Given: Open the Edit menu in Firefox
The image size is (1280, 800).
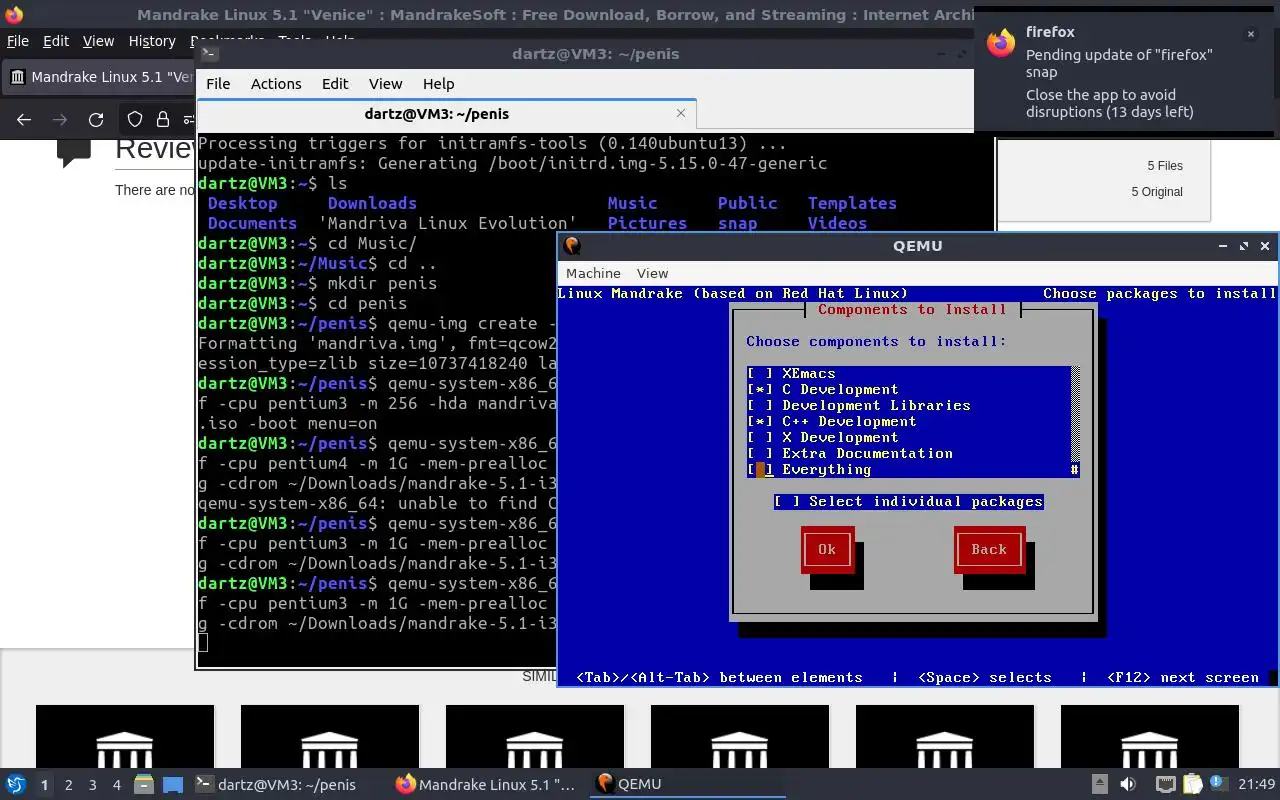Looking at the screenshot, I should tap(56, 41).
